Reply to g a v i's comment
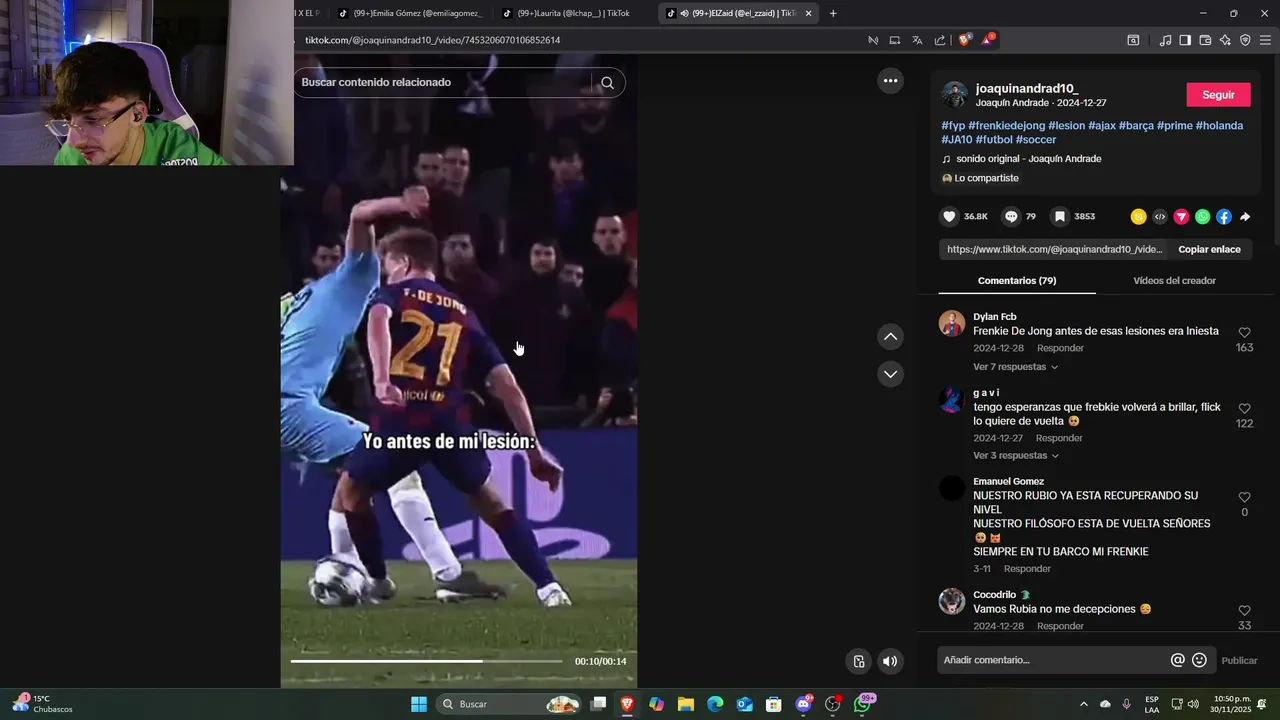This screenshot has width=1280, height=720. pyautogui.click(x=1059, y=438)
